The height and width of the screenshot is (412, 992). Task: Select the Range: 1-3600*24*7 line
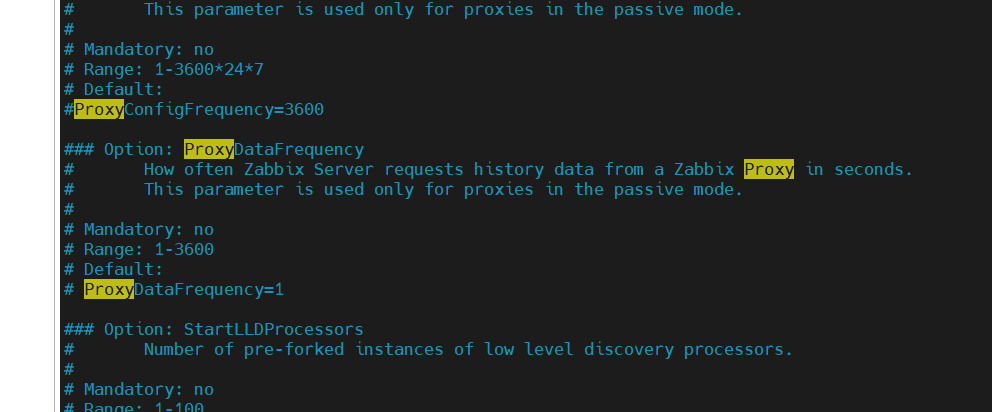(162, 69)
